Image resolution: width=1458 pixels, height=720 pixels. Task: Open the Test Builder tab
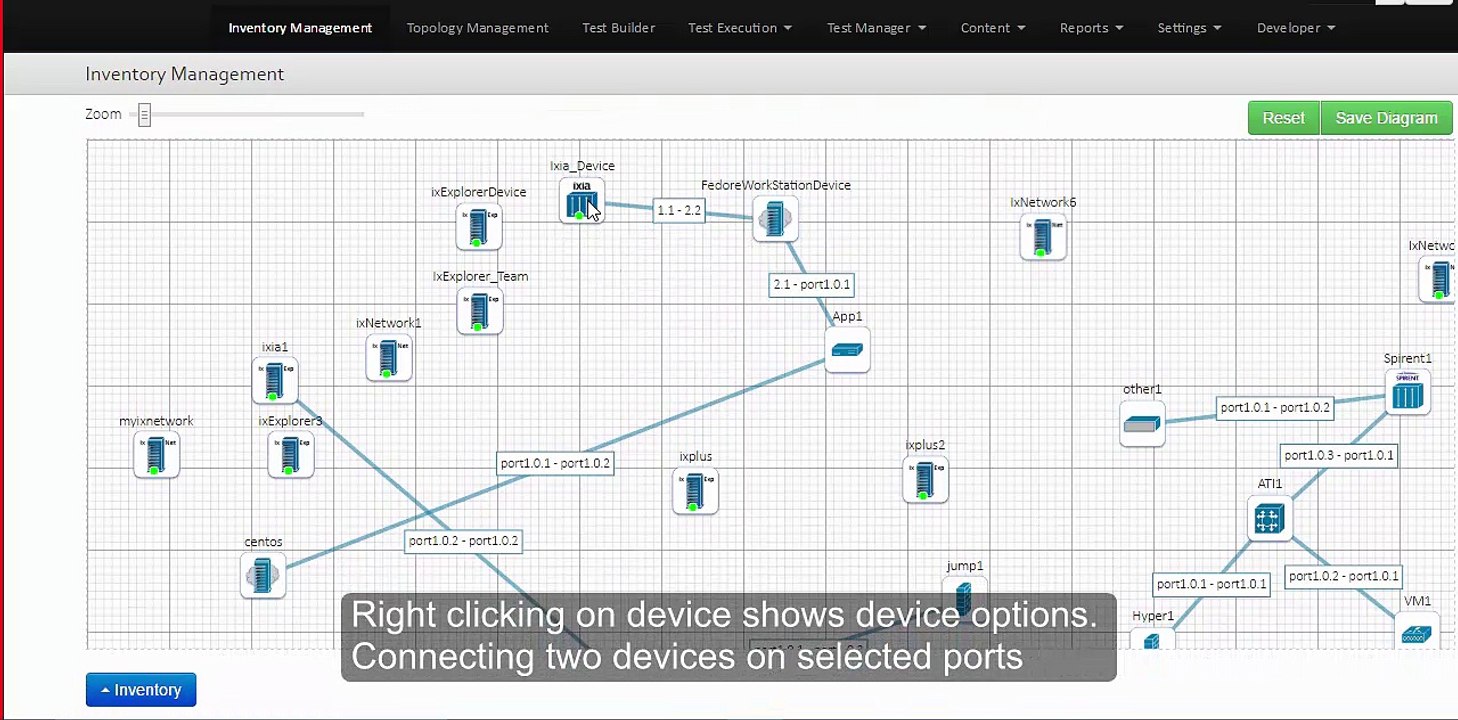[618, 28]
